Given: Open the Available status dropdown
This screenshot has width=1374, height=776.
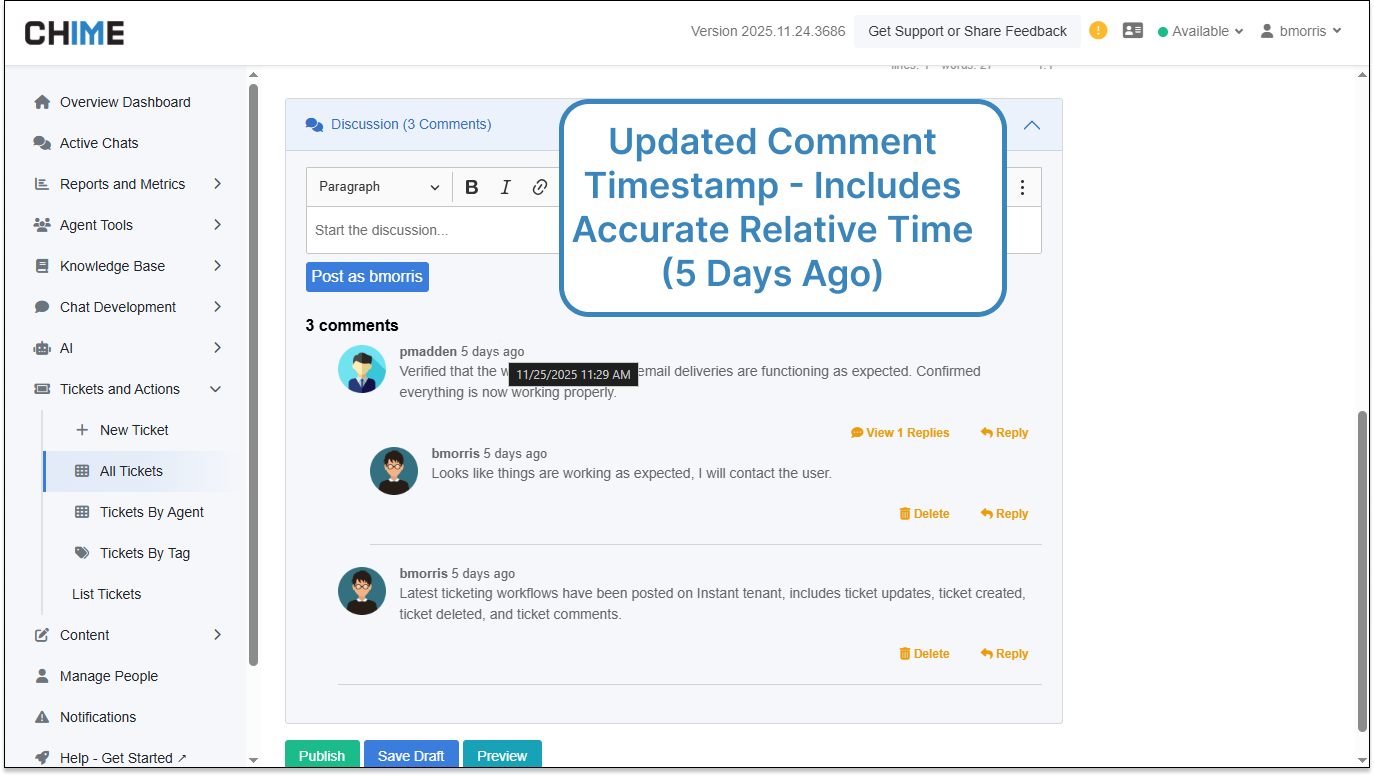Looking at the screenshot, I should (1200, 31).
